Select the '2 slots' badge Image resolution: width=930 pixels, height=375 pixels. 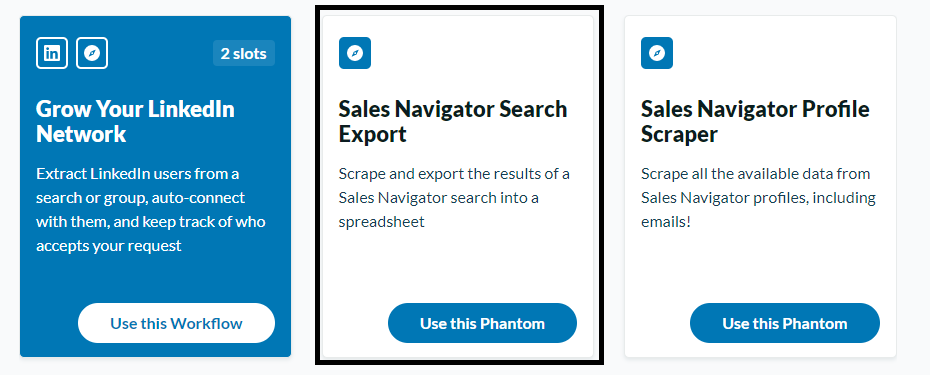pyautogui.click(x=244, y=53)
